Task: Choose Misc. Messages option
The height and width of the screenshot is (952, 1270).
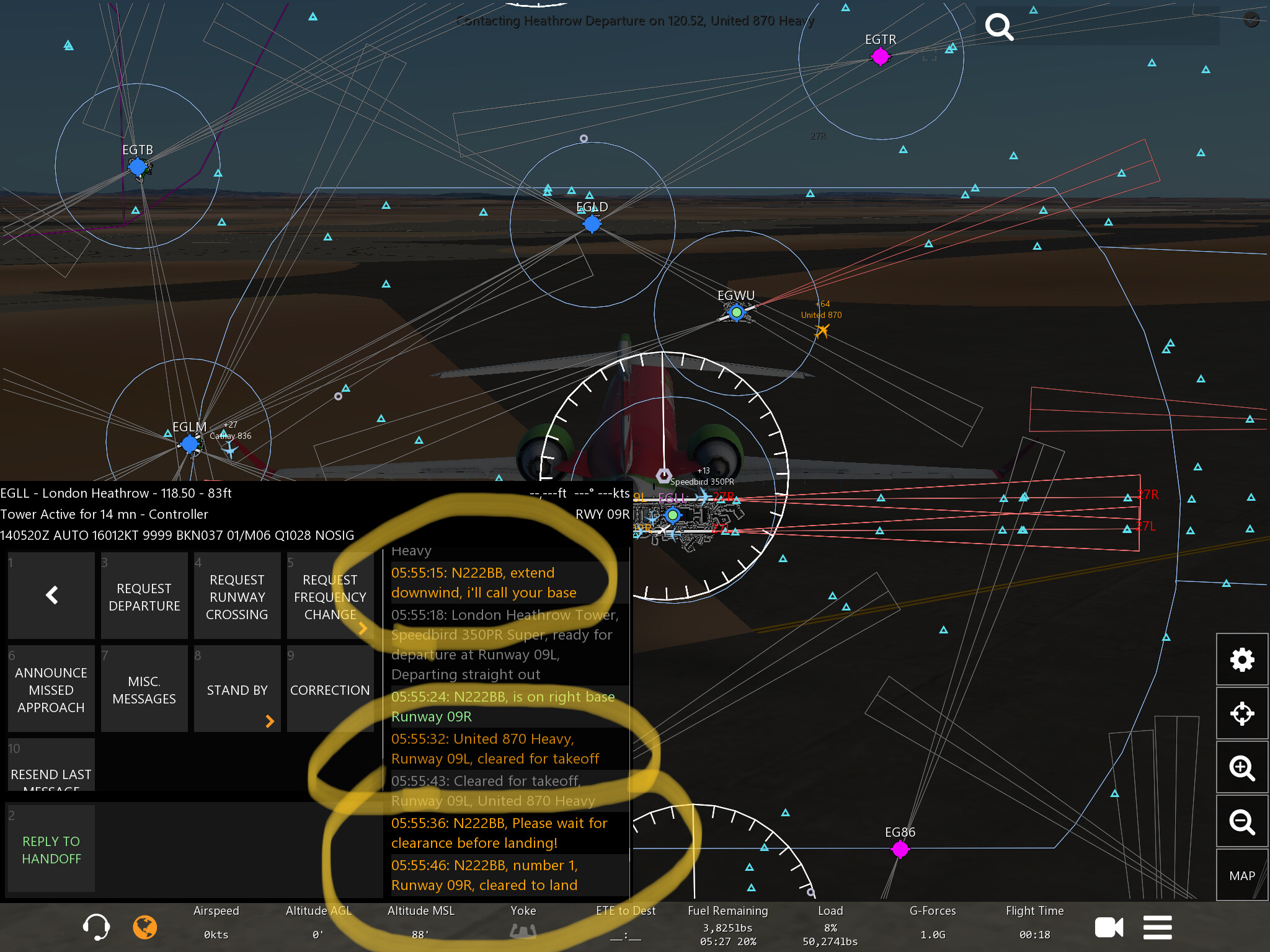Action: [144, 689]
